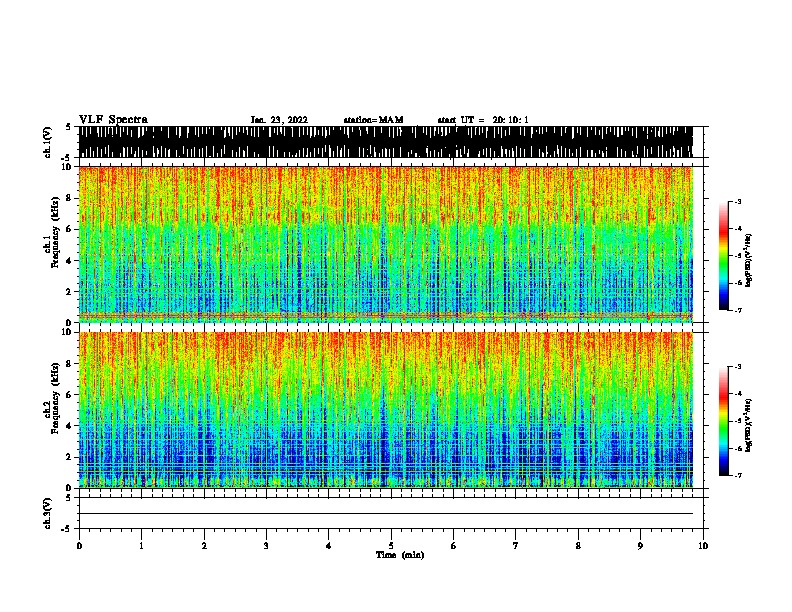Image resolution: width=792 pixels, height=612 pixels.
Task: Click time axis tick label "4"
Action: point(329,546)
